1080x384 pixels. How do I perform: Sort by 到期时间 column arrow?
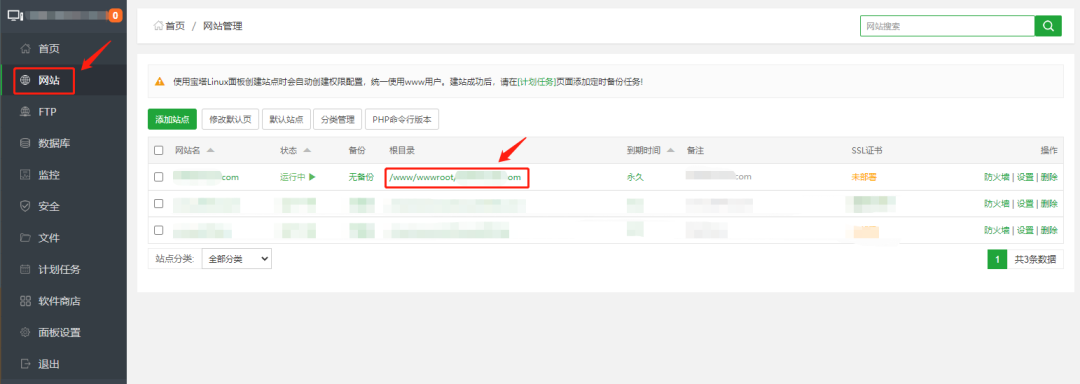coord(670,150)
